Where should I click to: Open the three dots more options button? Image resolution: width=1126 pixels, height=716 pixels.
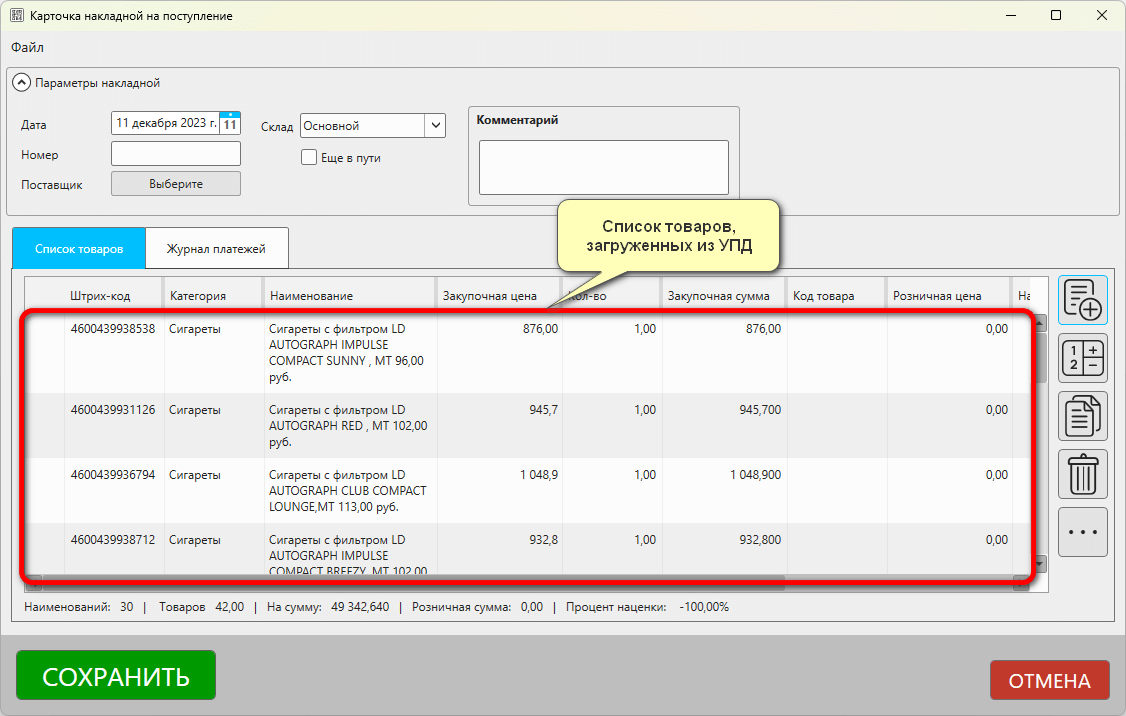coord(1083,532)
